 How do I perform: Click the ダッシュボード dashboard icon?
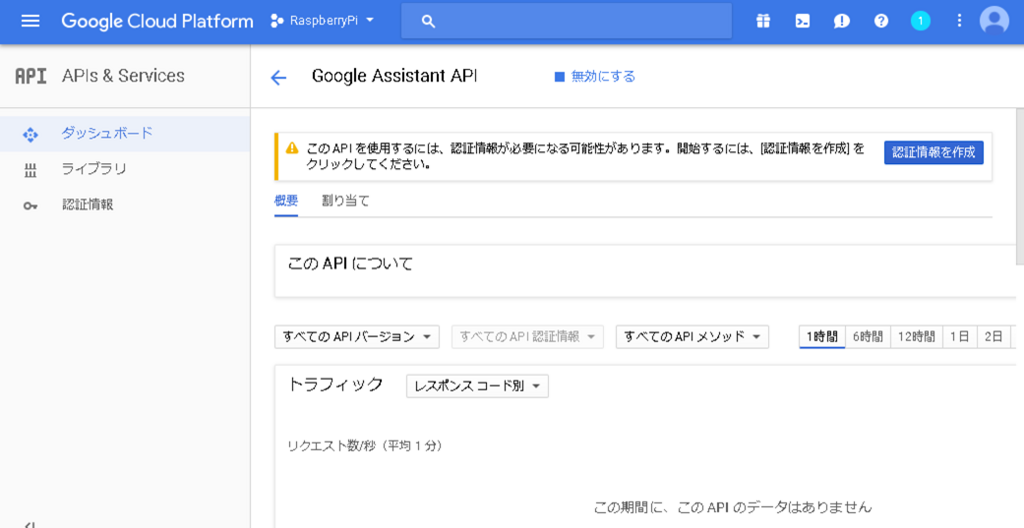pyautogui.click(x=30, y=135)
